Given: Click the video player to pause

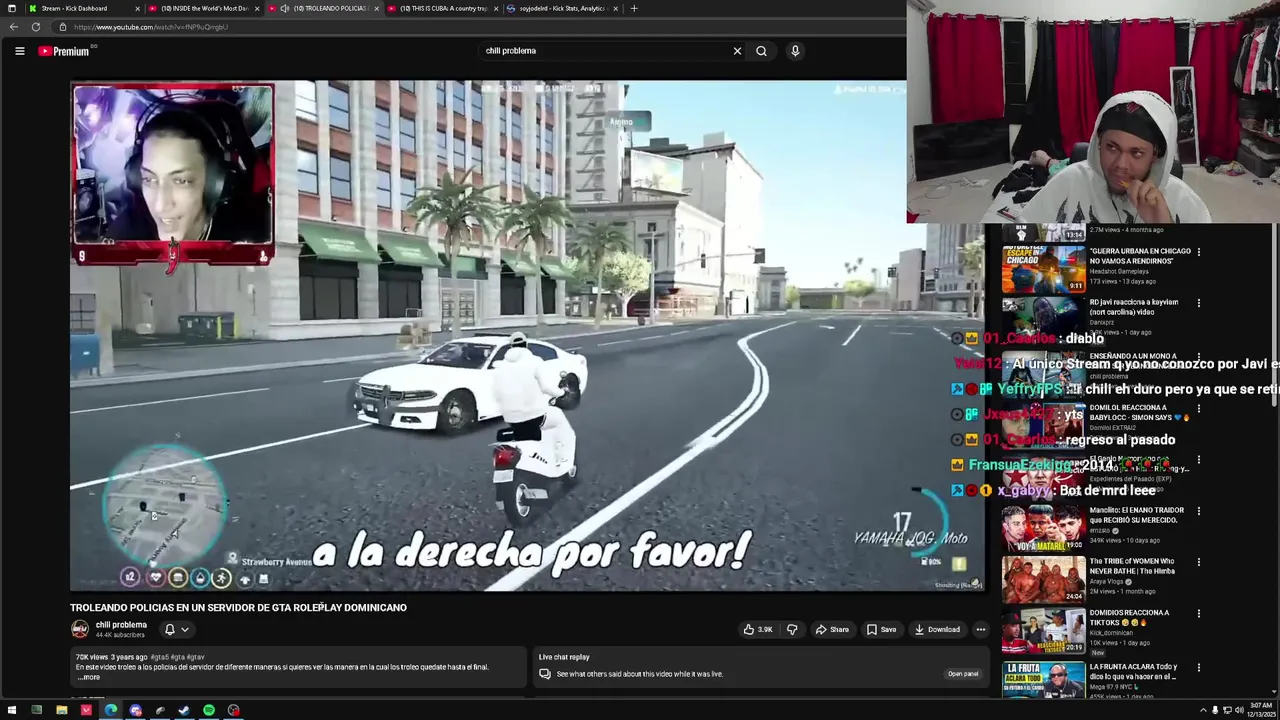Looking at the screenshot, I should click(x=526, y=336).
